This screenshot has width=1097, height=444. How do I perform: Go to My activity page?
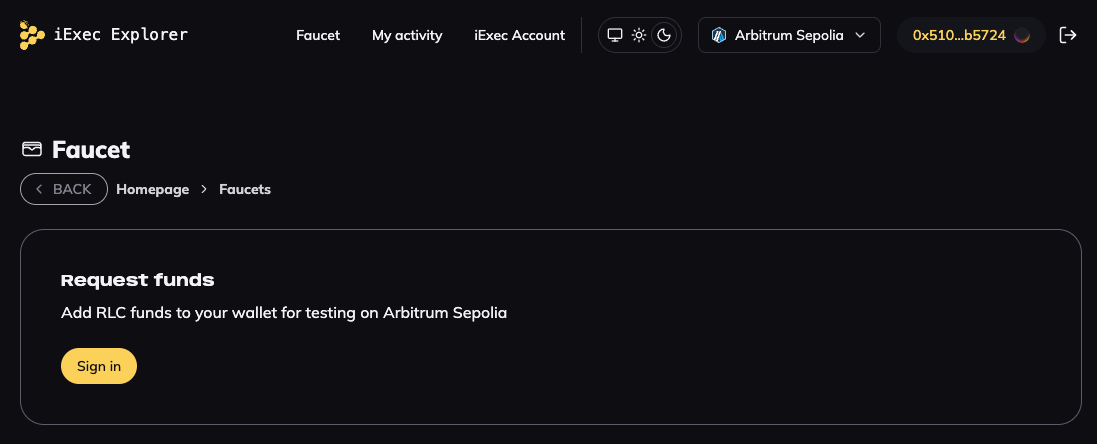click(x=407, y=35)
